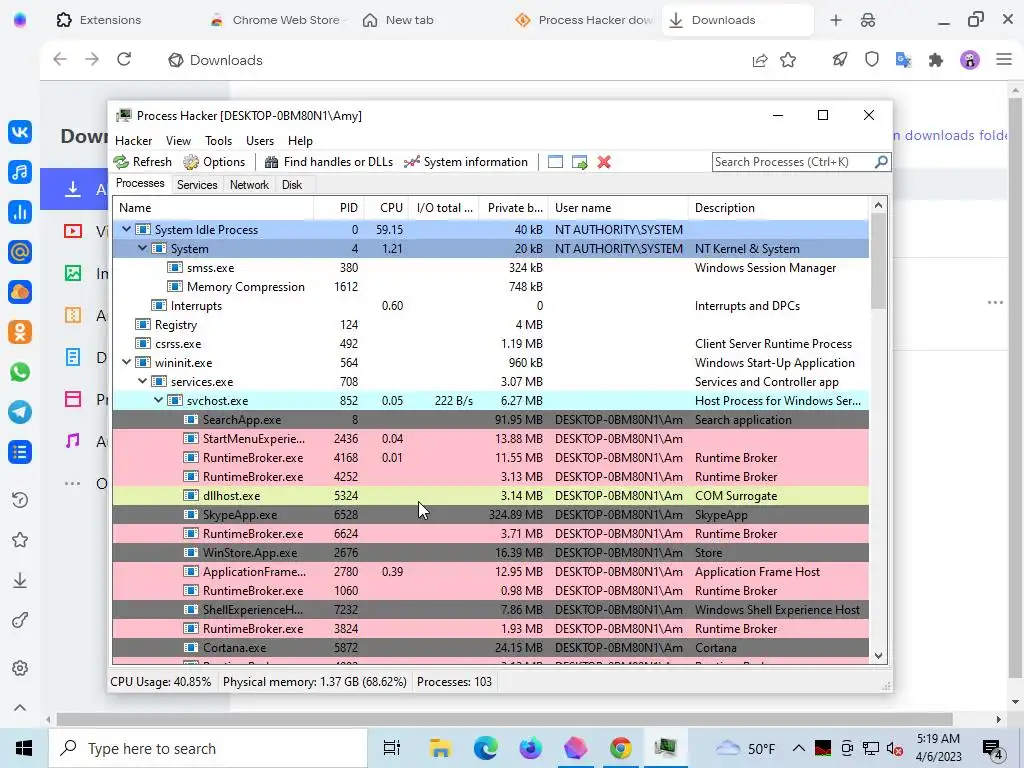Switch to the Network tab
This screenshot has width=1024, height=768.
click(x=249, y=185)
